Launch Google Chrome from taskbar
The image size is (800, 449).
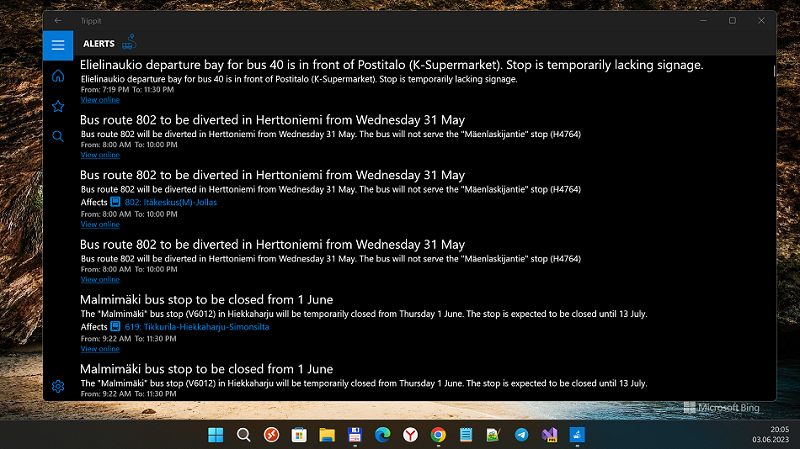(438, 435)
